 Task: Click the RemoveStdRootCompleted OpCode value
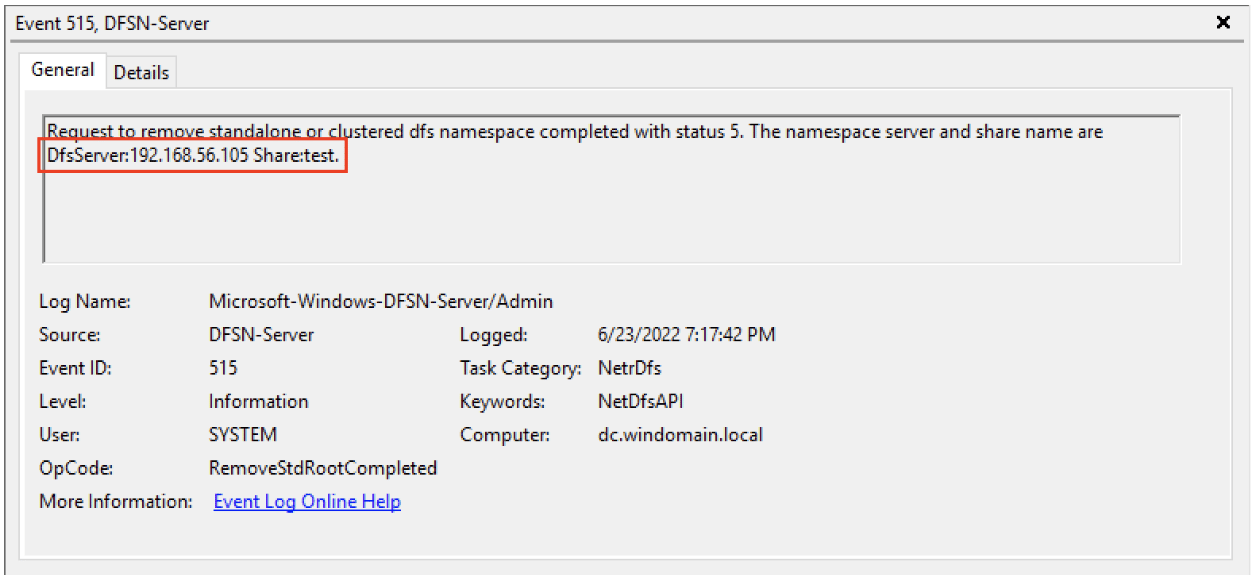(x=323, y=468)
